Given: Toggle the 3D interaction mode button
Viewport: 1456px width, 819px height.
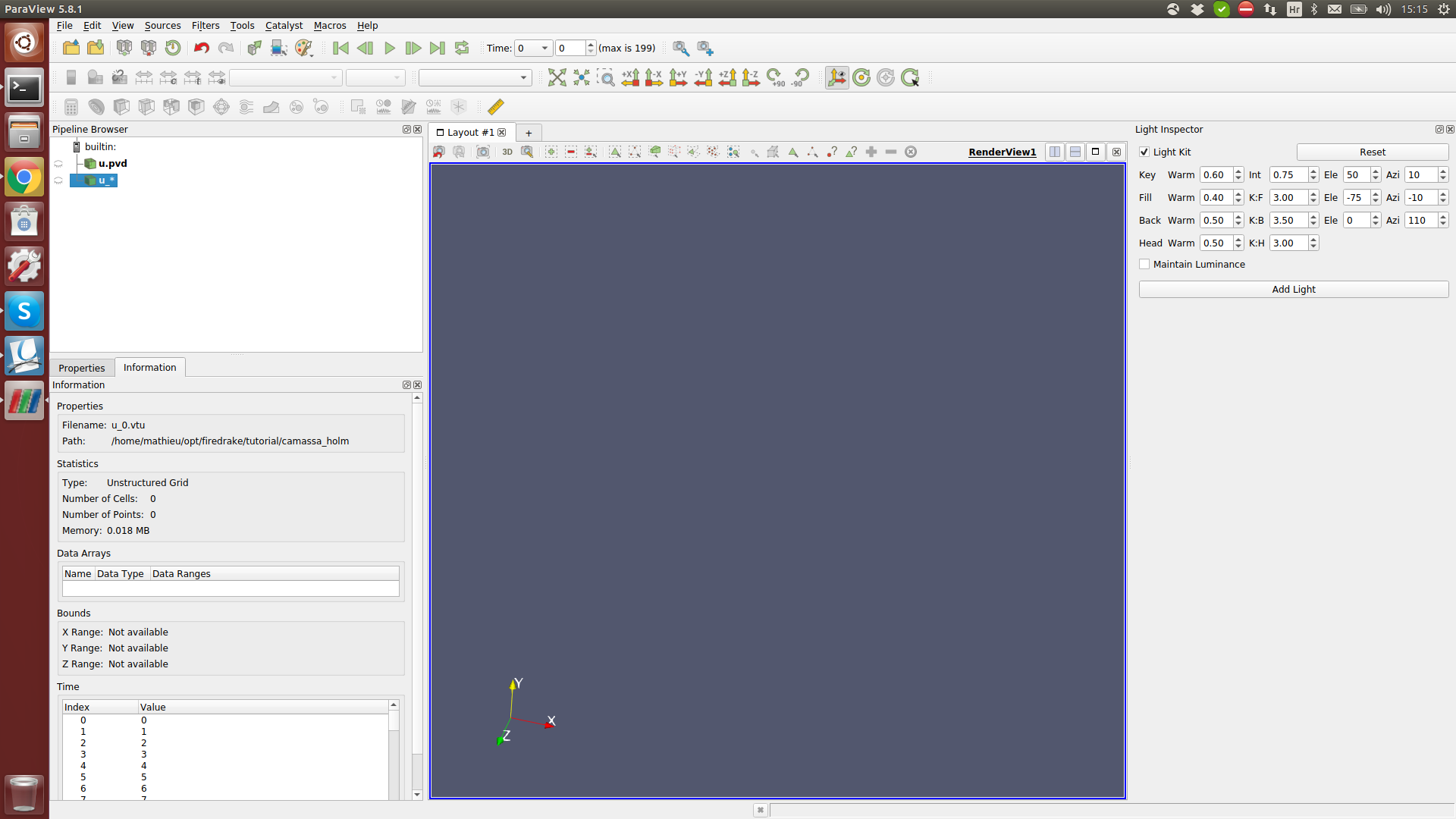Looking at the screenshot, I should point(507,152).
